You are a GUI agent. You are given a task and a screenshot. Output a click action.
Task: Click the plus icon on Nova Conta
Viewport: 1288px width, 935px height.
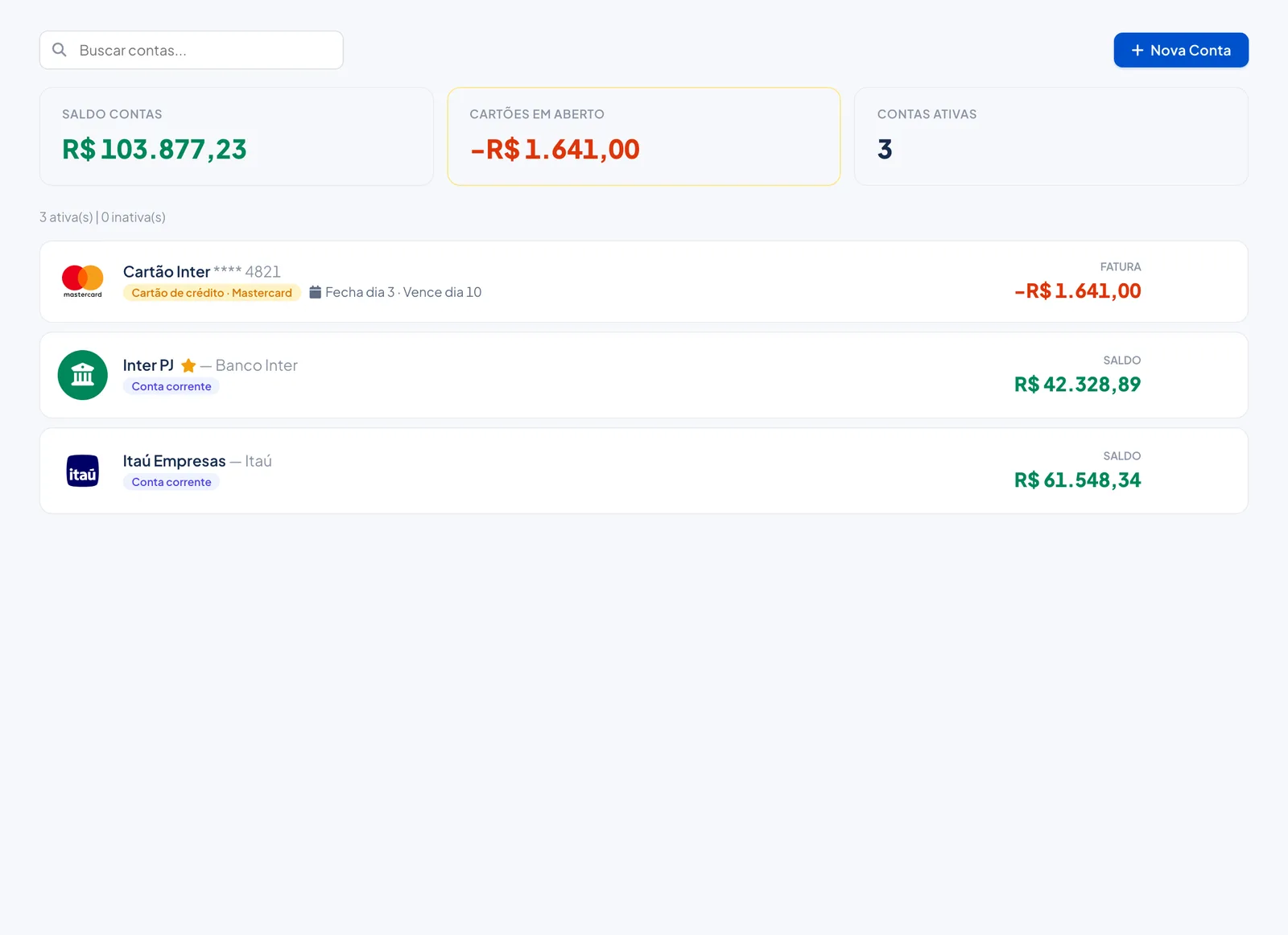pos(1137,50)
